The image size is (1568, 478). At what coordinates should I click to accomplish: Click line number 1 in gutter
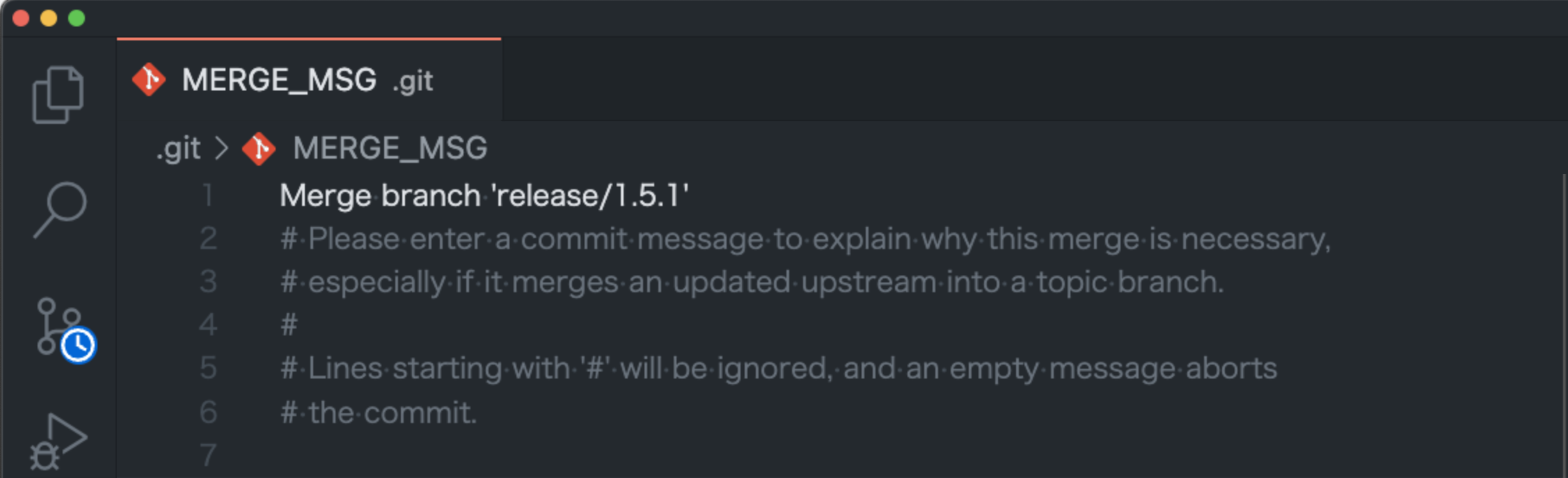[x=207, y=196]
